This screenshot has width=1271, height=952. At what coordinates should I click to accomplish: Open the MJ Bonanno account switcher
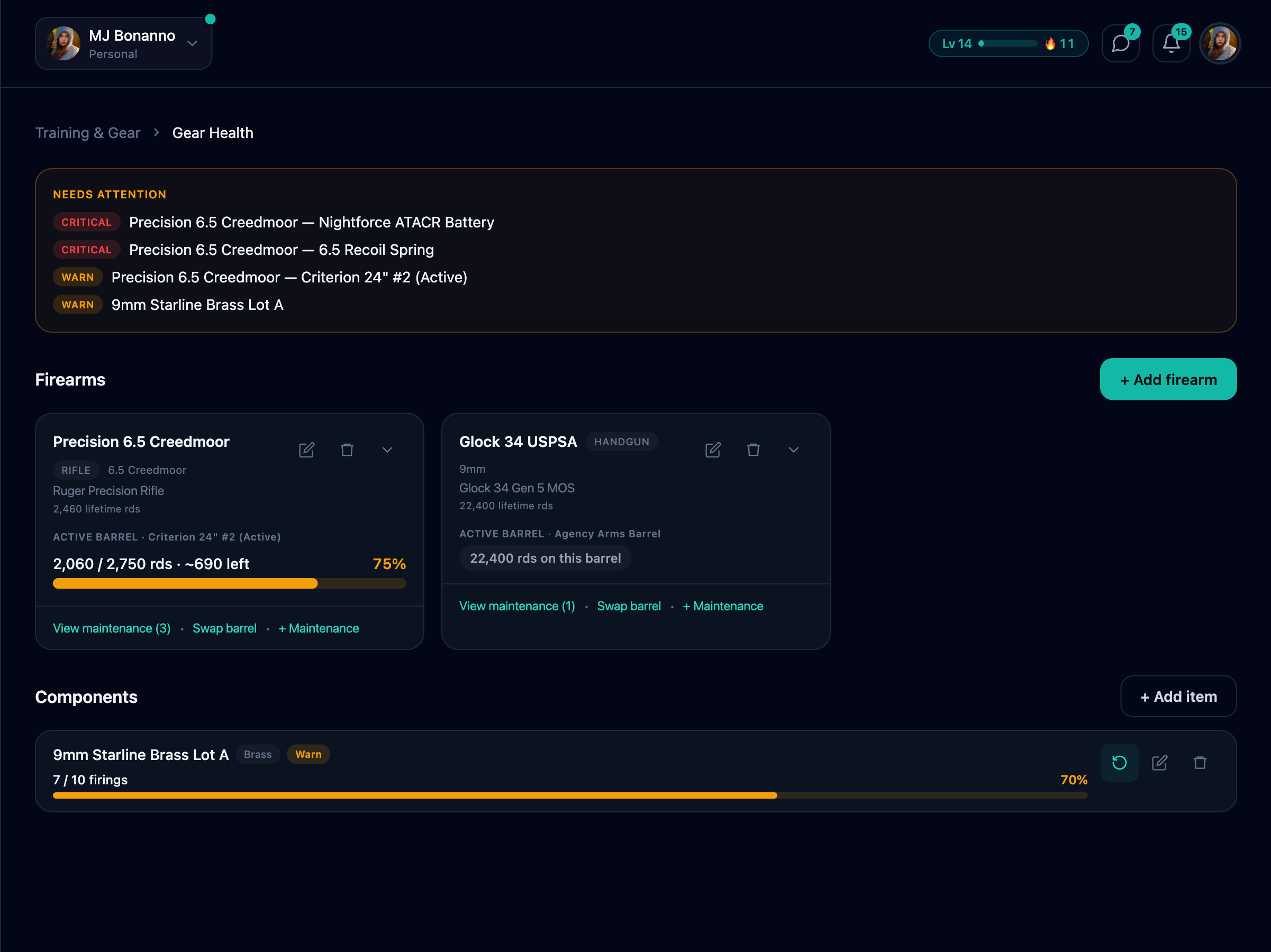(123, 44)
